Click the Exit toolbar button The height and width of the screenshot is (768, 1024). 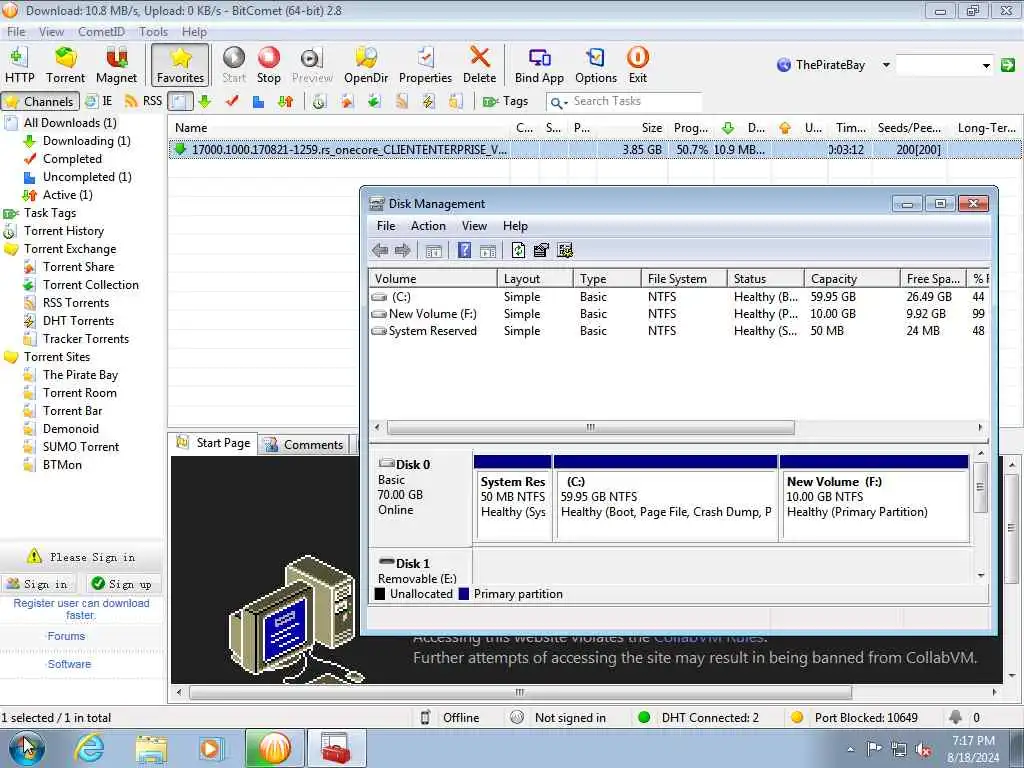[x=637, y=65]
